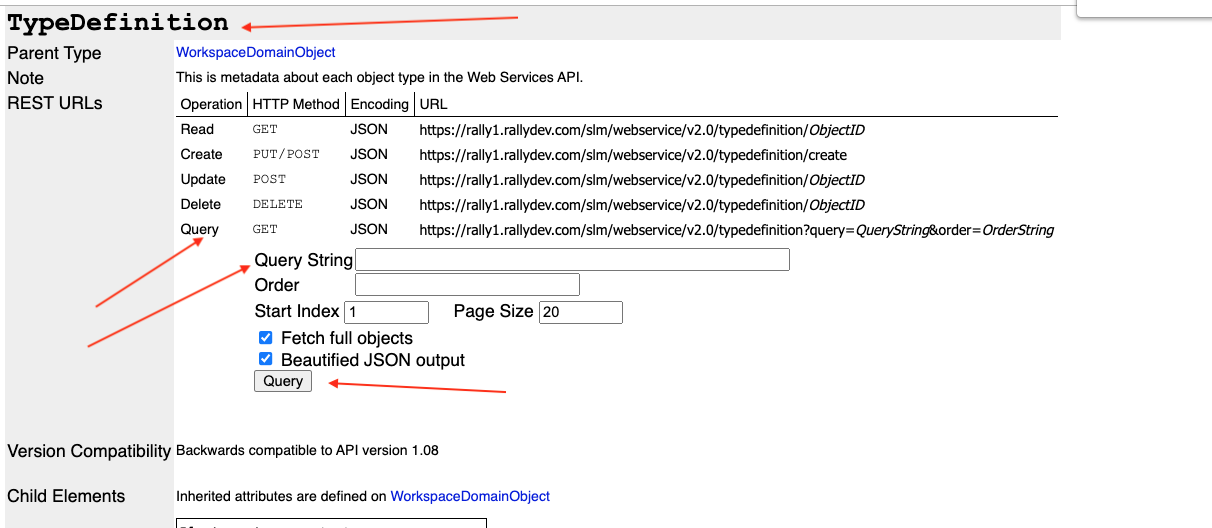Click into the Order text field
Screen dimensions: 1212x528
[x=467, y=285]
